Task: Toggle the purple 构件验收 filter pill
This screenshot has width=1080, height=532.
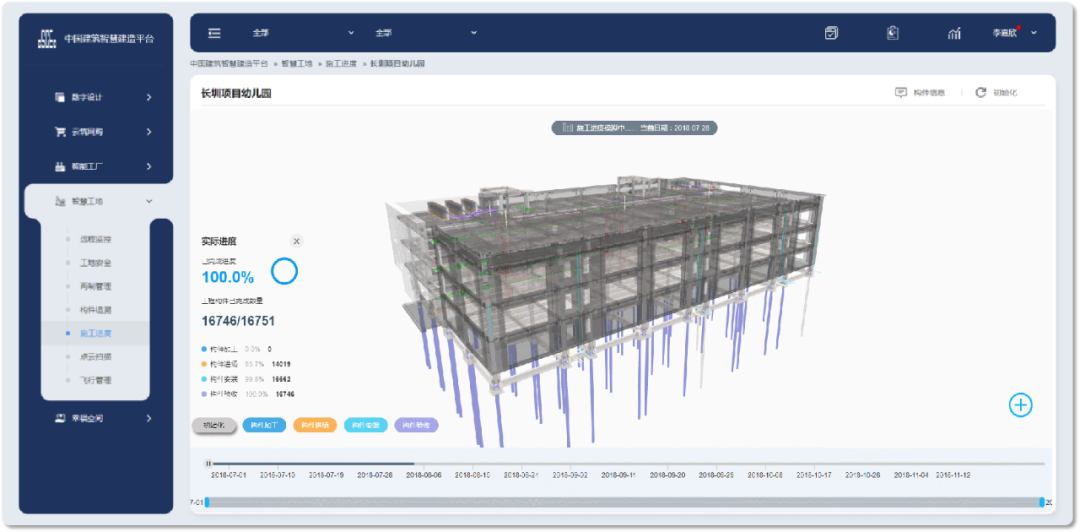Action: [x=416, y=425]
